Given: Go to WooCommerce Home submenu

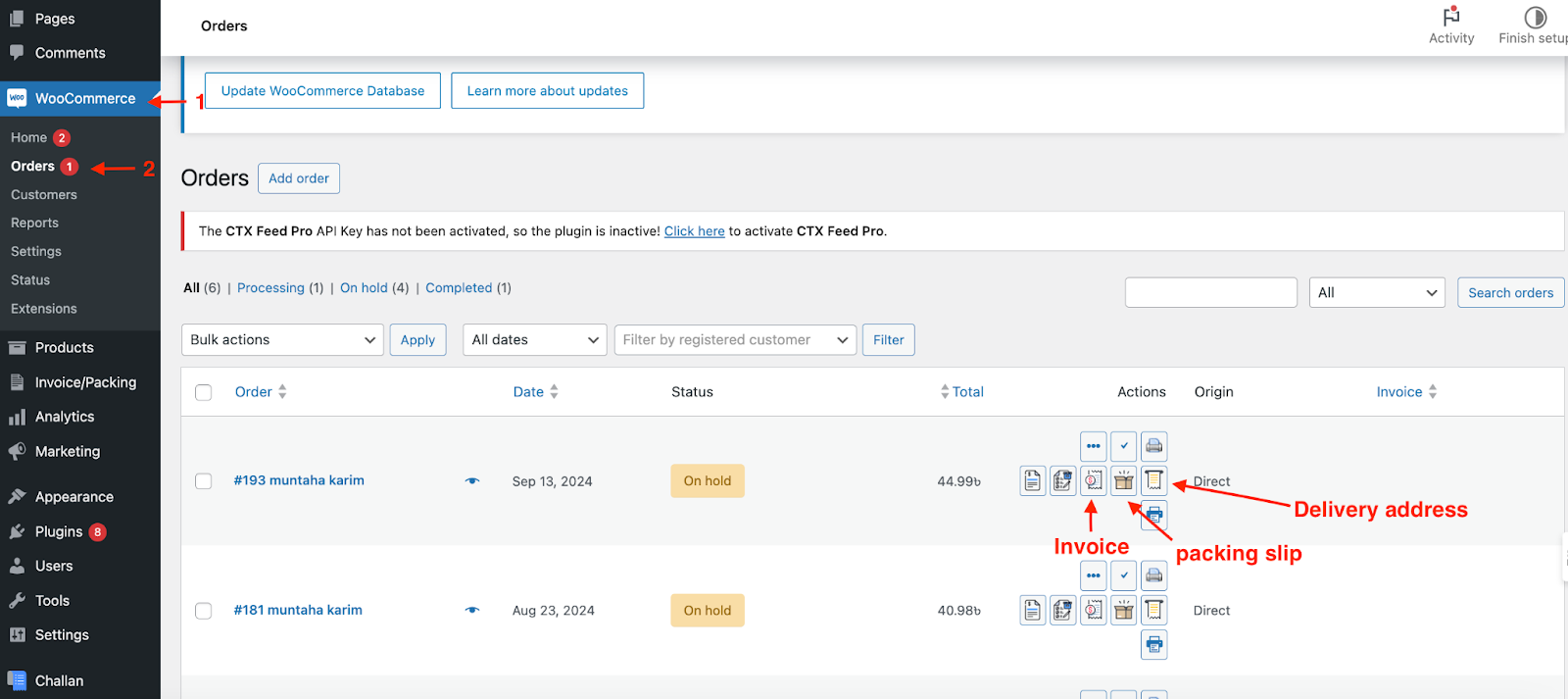Looking at the screenshot, I should (28, 137).
